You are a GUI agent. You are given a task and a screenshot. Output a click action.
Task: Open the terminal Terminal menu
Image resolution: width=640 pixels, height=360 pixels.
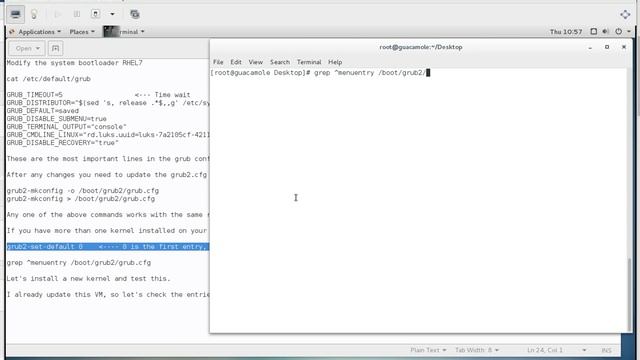pos(309,62)
